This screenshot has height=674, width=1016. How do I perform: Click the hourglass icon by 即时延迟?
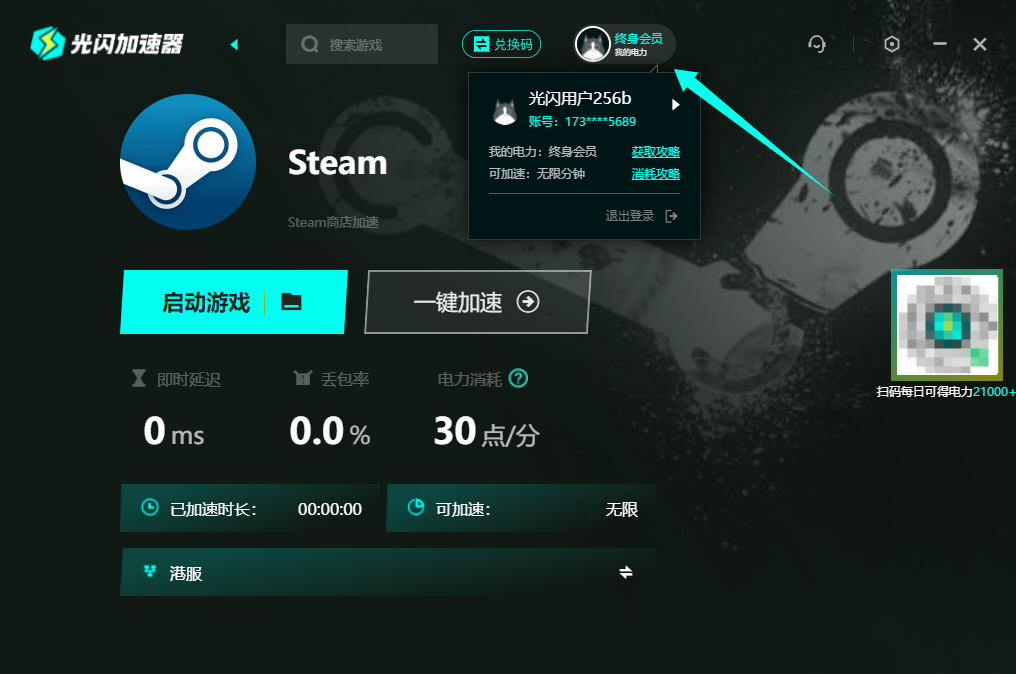(x=139, y=378)
